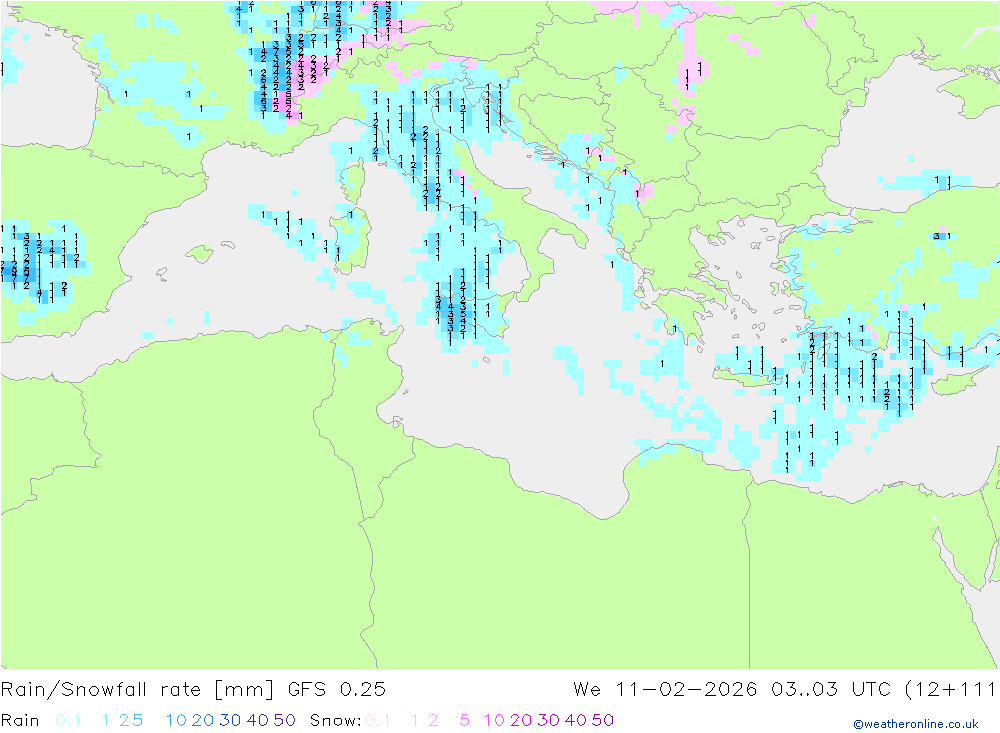Click the "Rain" legend label
This screenshot has height=733, width=1000.
point(20,720)
